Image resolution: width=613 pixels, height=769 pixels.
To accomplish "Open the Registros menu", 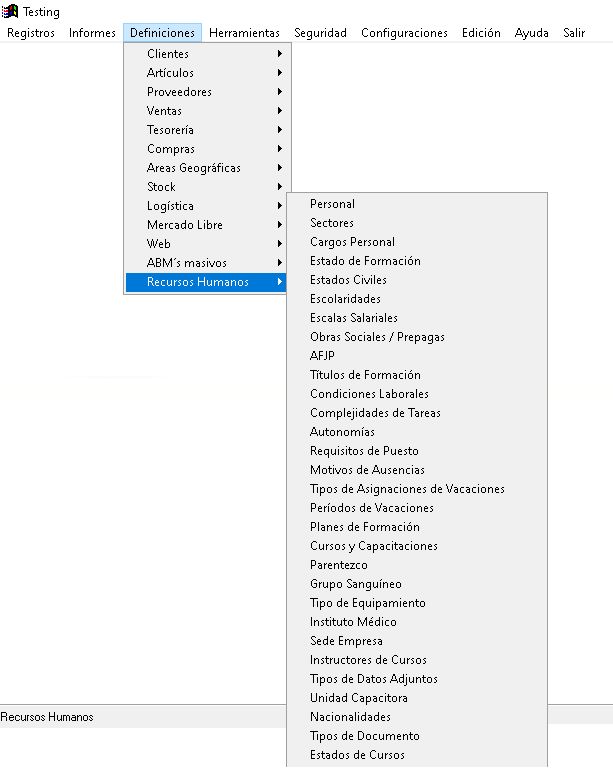I will coord(31,33).
